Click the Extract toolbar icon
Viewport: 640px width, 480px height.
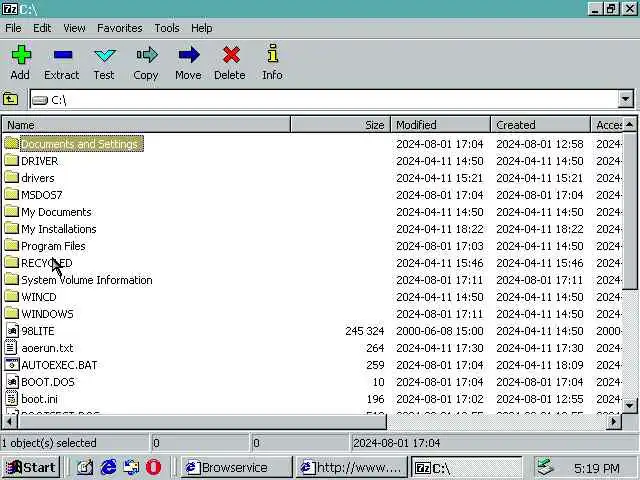tap(62, 55)
